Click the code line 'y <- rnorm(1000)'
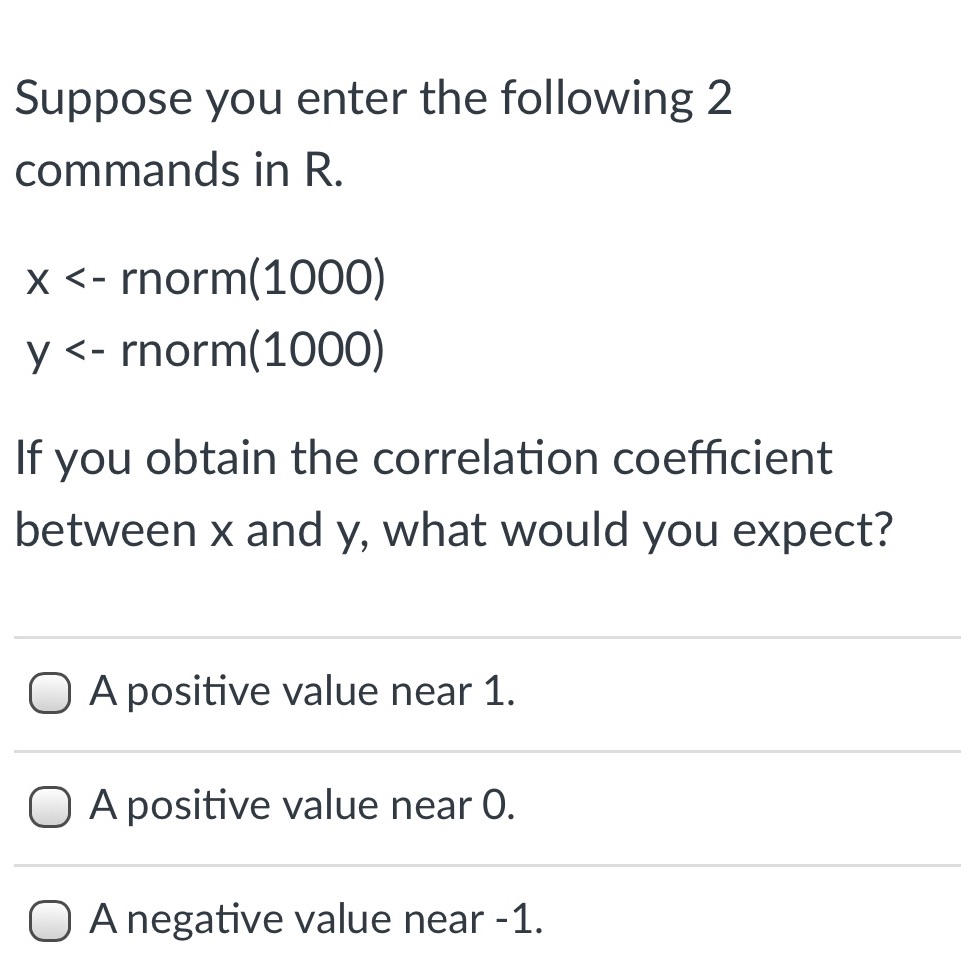 click(x=205, y=350)
